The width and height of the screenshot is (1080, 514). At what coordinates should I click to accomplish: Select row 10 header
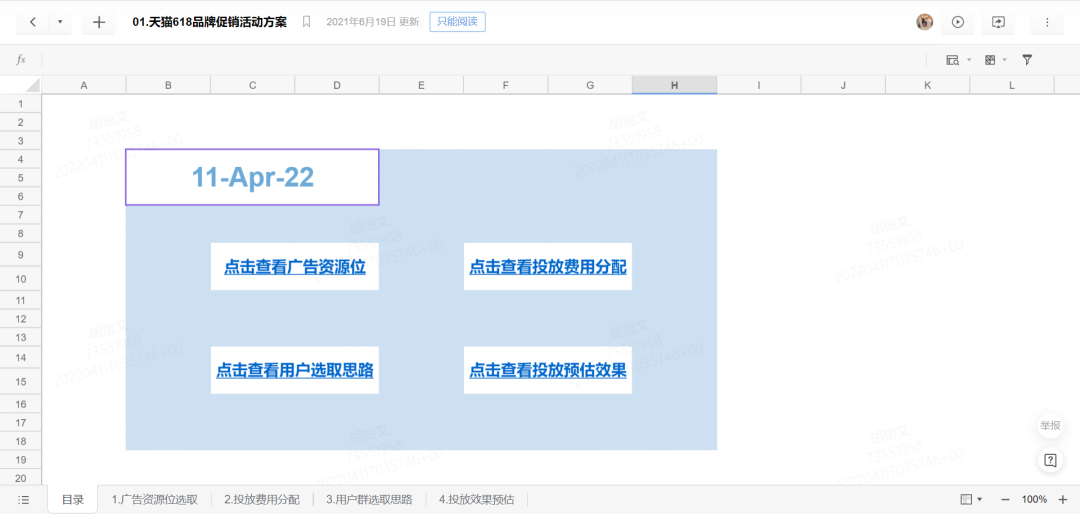point(21,278)
